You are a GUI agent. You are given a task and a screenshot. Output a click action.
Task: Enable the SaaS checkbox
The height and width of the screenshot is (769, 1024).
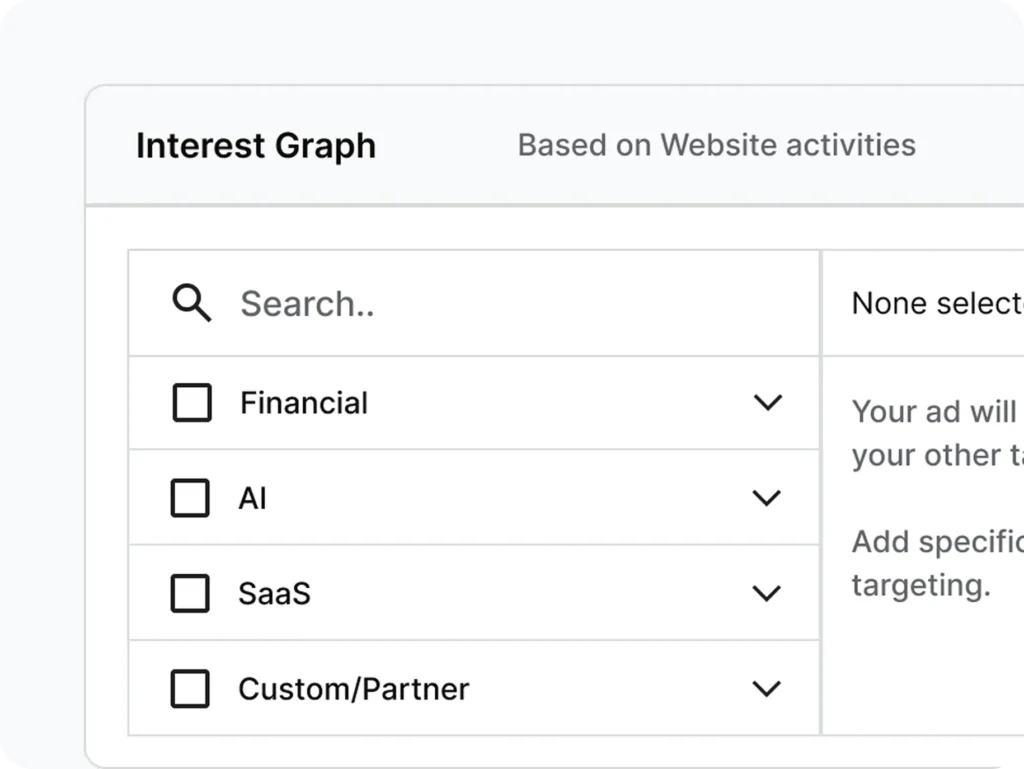(190, 593)
